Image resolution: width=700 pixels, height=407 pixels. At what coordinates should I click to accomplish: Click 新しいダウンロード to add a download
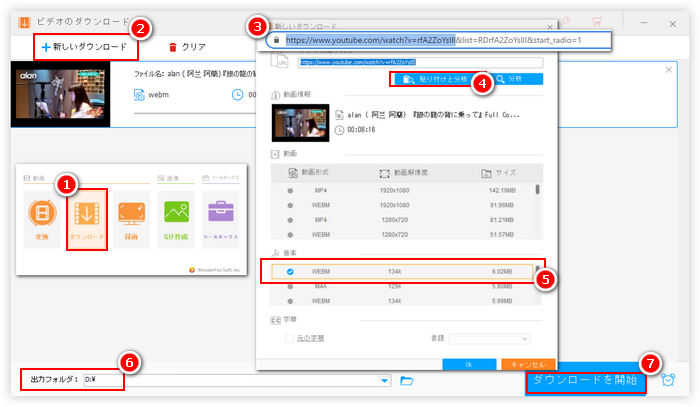point(84,47)
